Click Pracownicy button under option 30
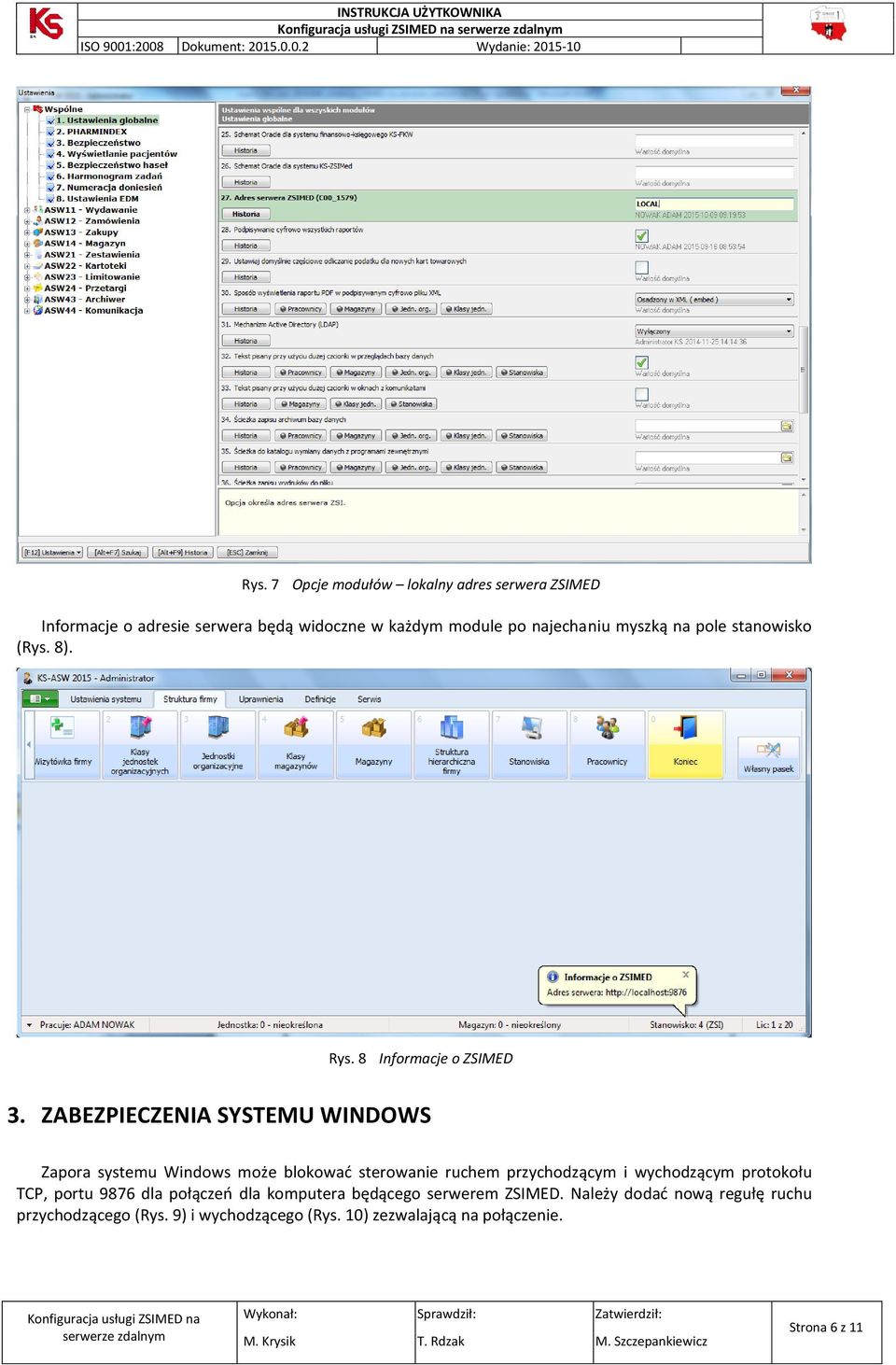896x1365 pixels. 301,309
